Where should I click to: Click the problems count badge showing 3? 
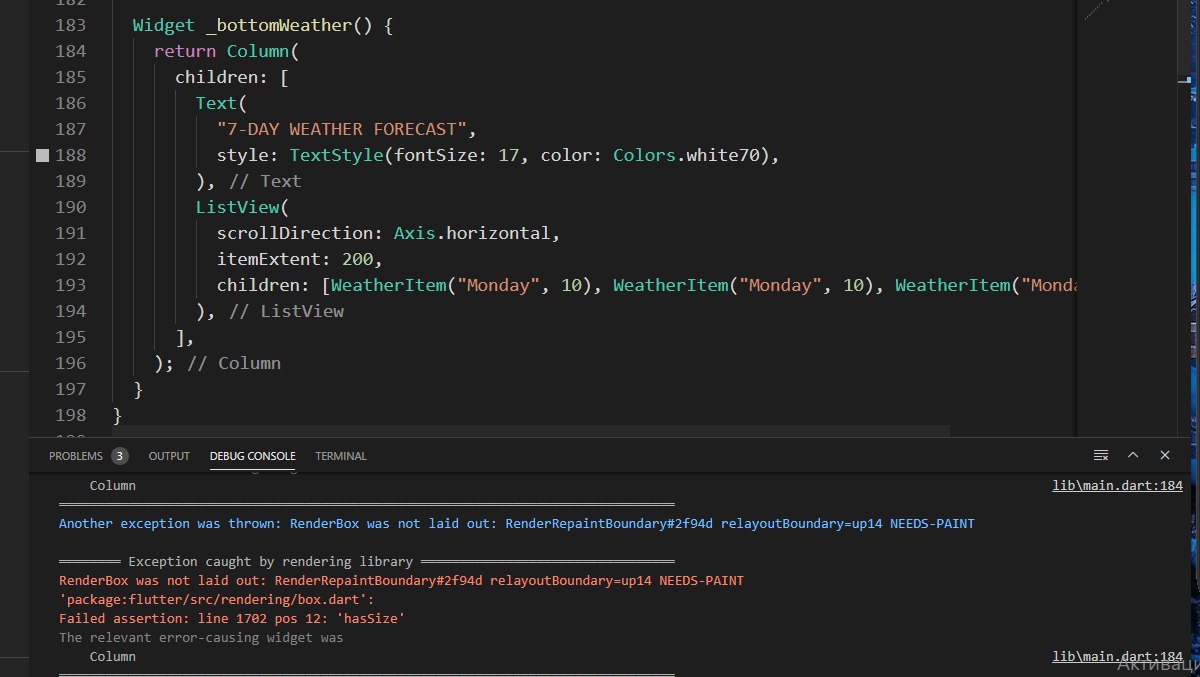[120, 456]
